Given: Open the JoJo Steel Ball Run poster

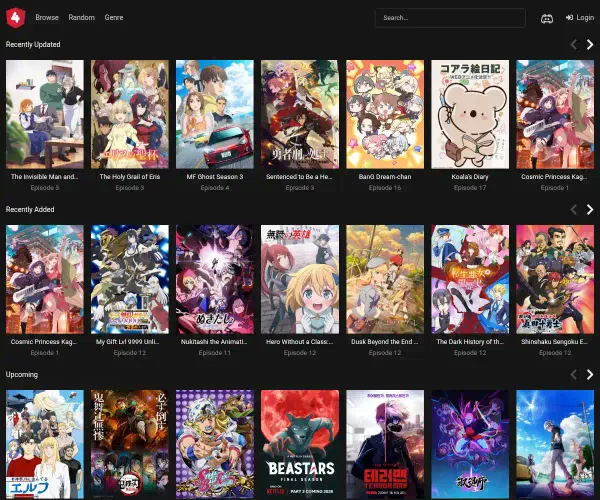Looking at the screenshot, I should 215,445.
